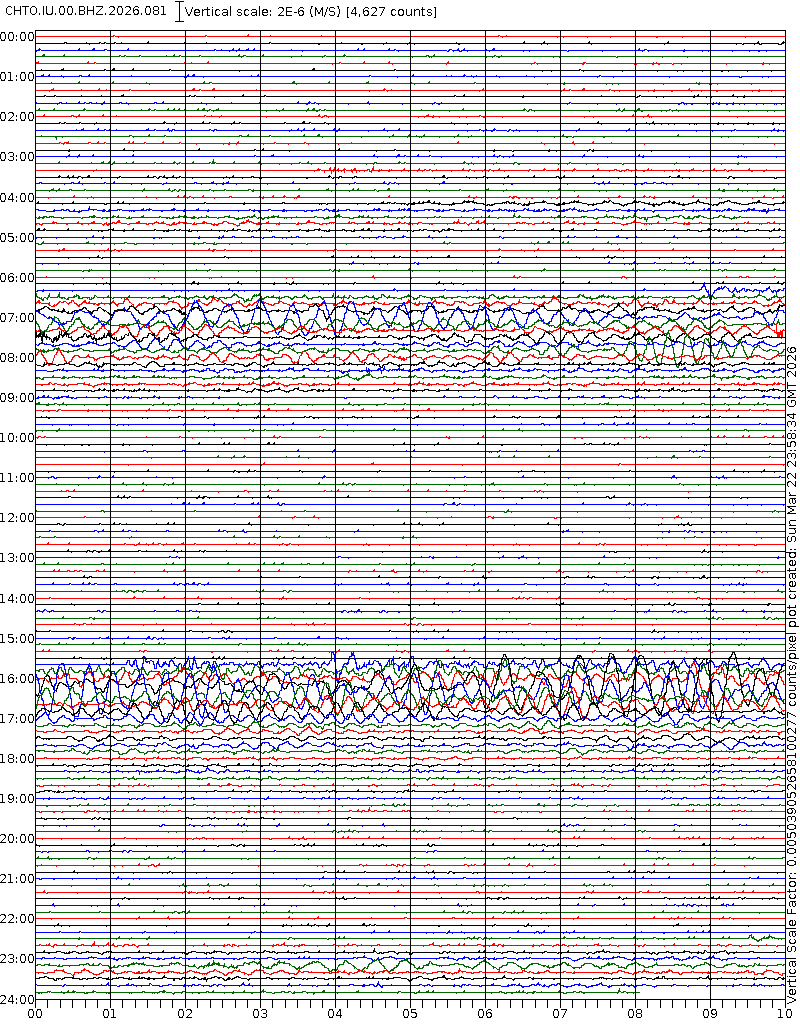
Task: Click the 09:00 hour label
Action: pos(17,398)
